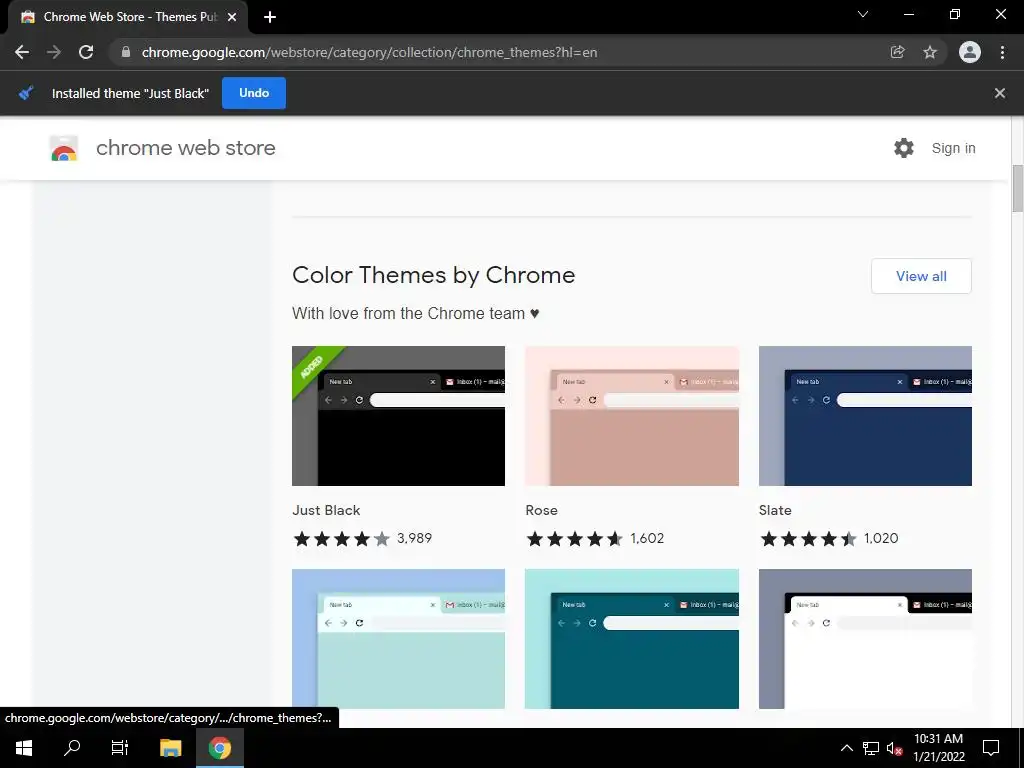
Task: Click the 'Color Themes by Chrome' heading
Action: point(434,275)
